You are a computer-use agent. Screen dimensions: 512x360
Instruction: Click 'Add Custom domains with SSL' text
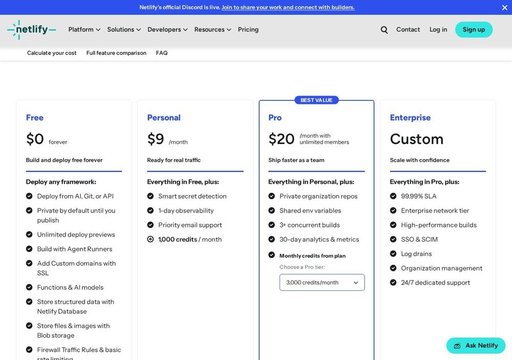[x=76, y=268]
